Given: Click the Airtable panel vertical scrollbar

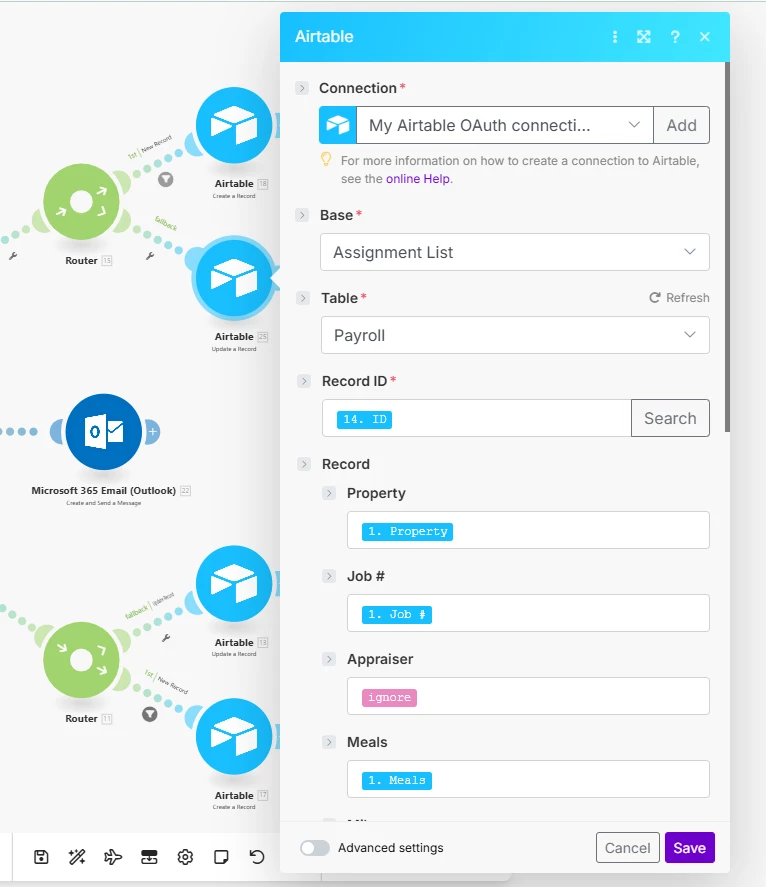Looking at the screenshot, I should tap(727, 247).
